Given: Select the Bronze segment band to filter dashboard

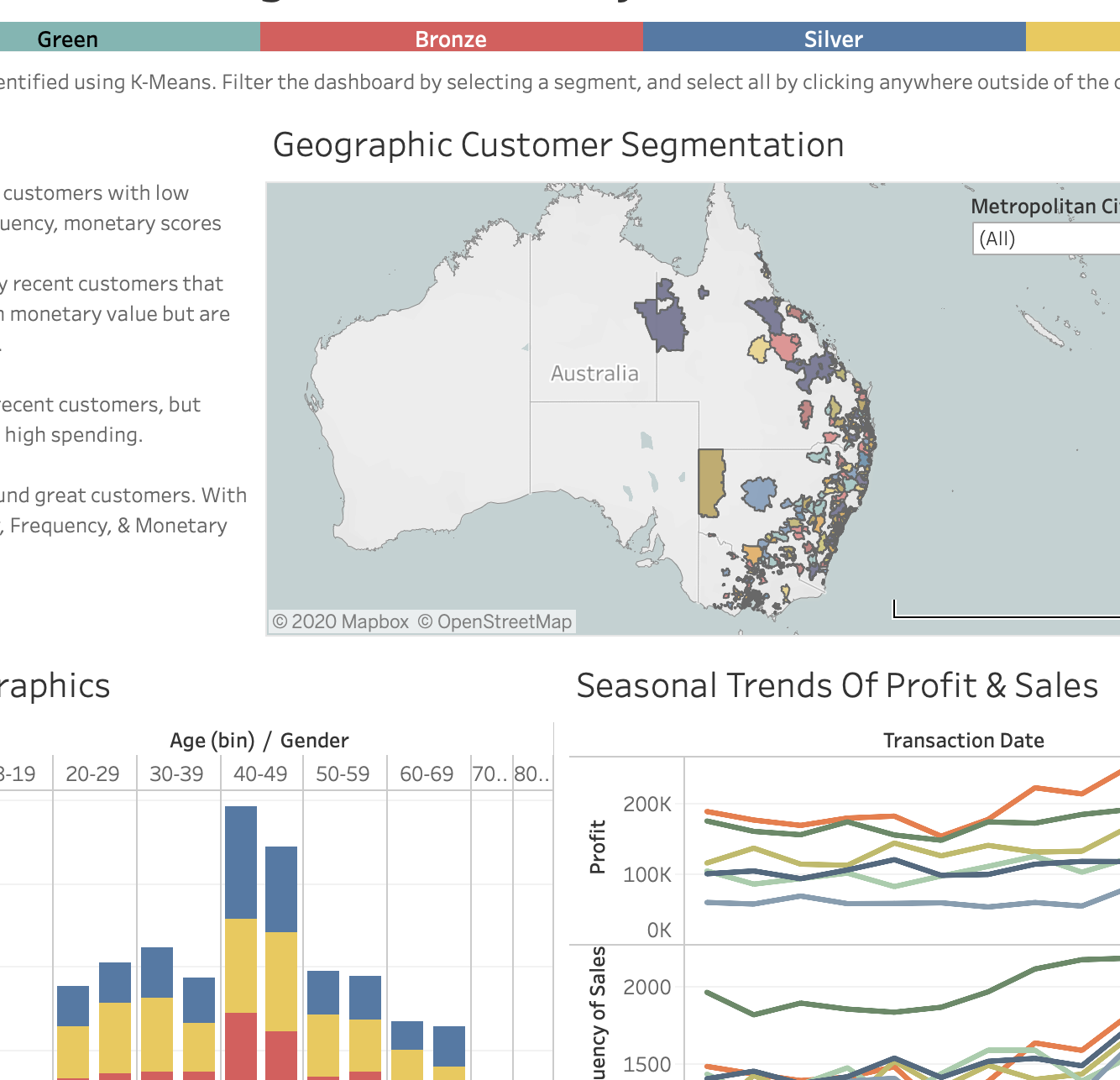Looking at the screenshot, I should click(x=451, y=39).
